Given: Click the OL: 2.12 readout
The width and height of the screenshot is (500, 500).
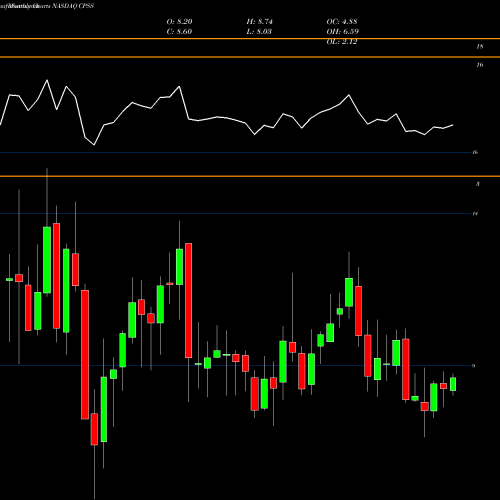Looking at the screenshot, I should [x=342, y=42].
